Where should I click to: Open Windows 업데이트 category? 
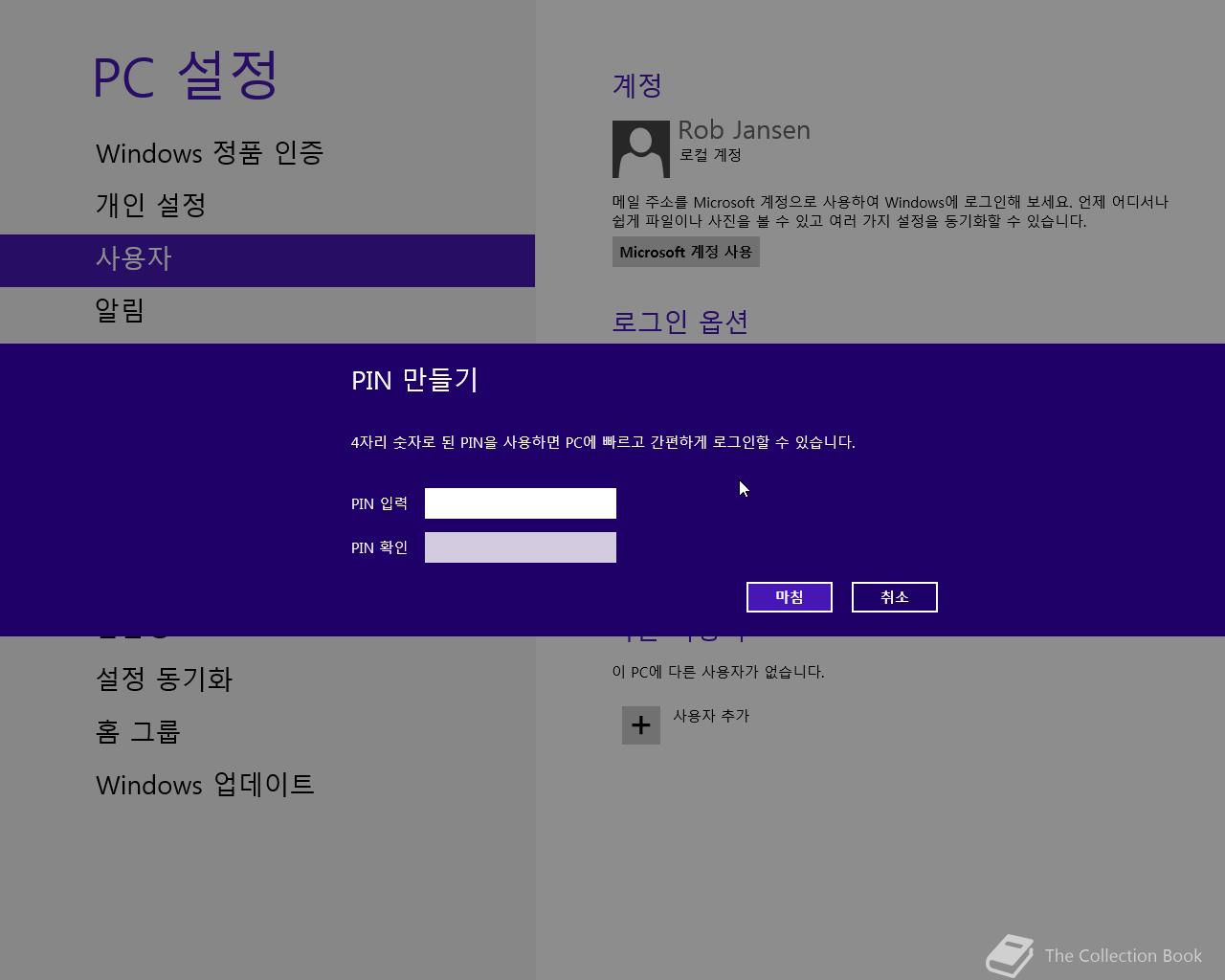point(205,785)
